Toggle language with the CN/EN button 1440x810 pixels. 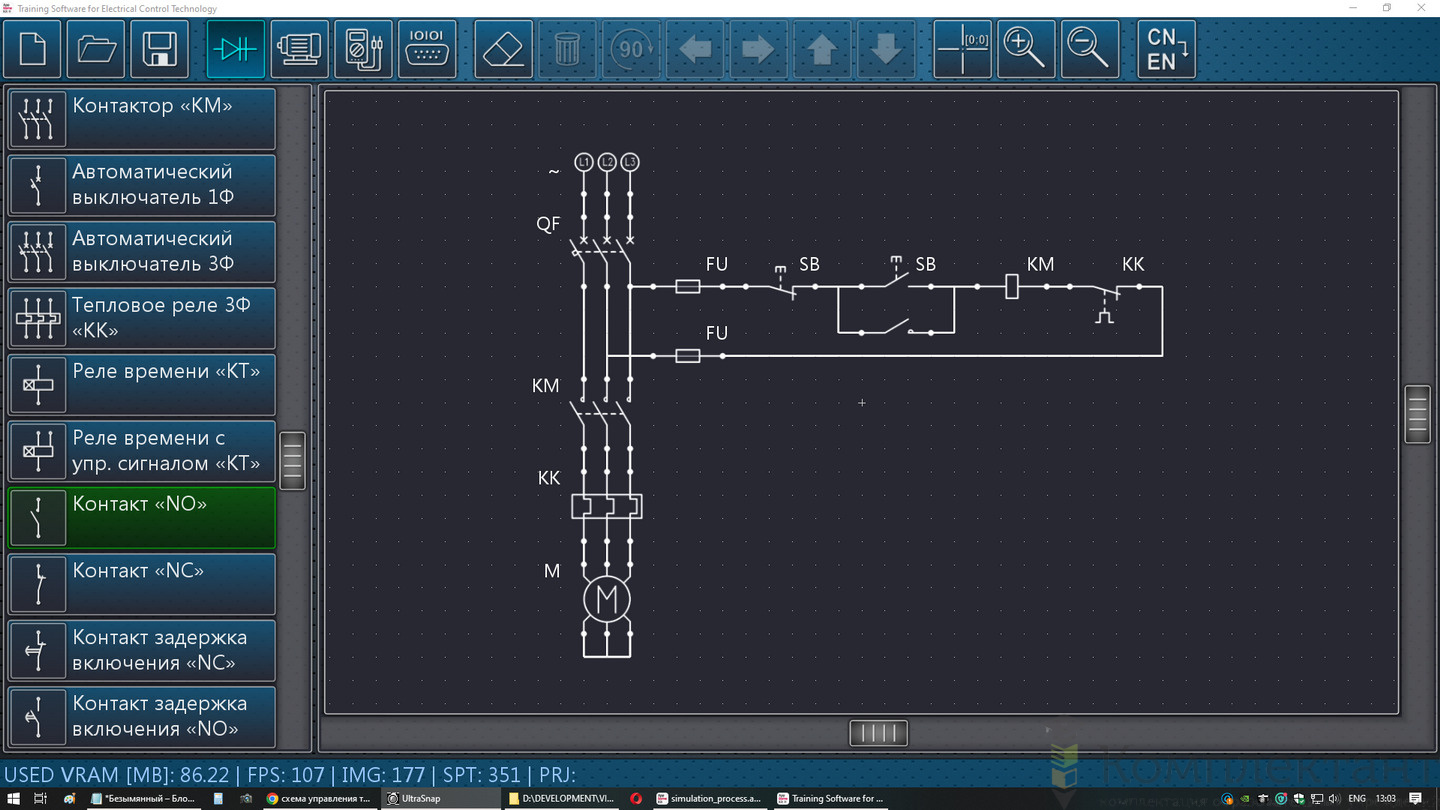tap(1167, 49)
